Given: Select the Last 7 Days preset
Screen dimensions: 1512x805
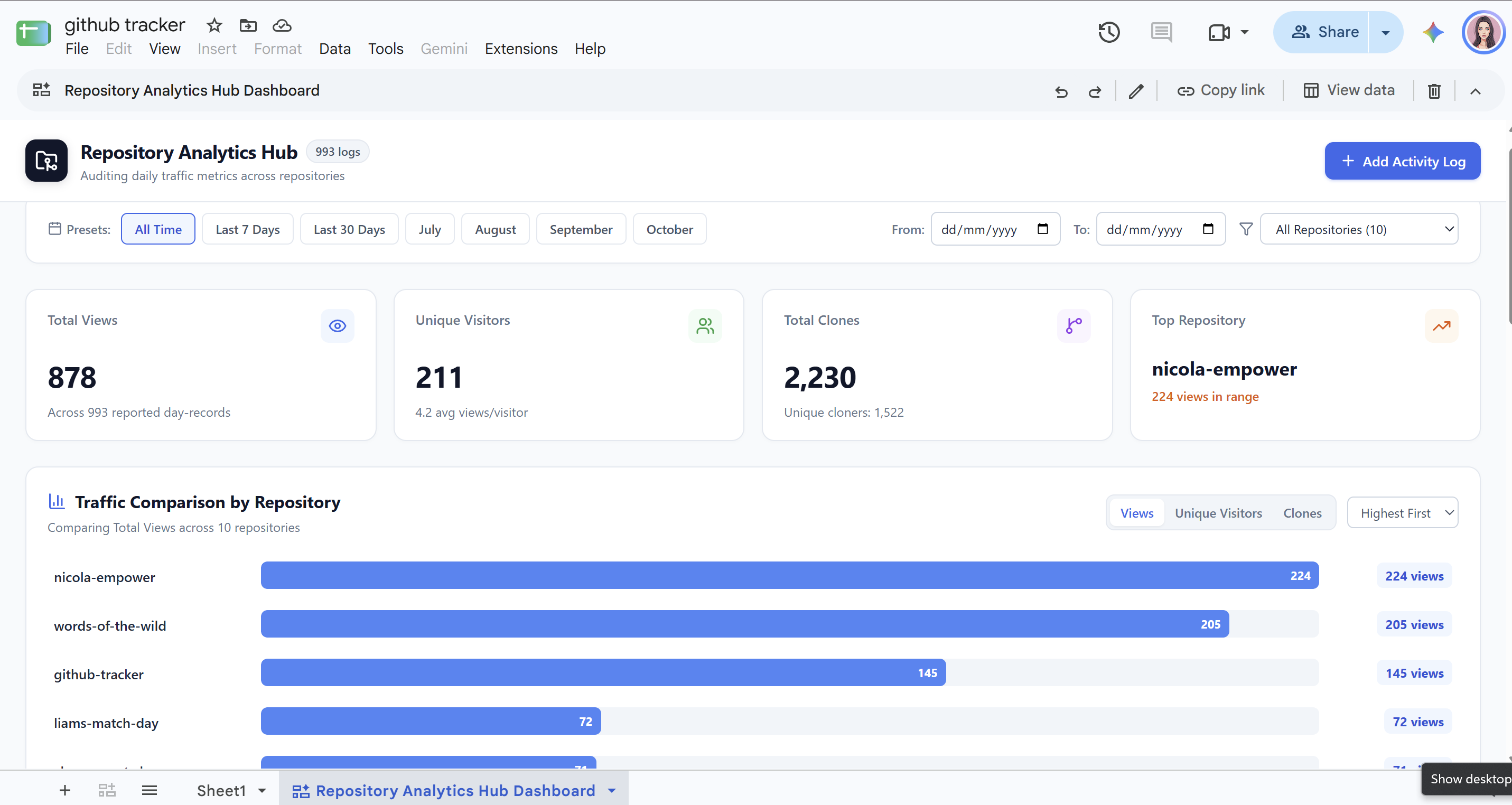Looking at the screenshot, I should pos(248,229).
